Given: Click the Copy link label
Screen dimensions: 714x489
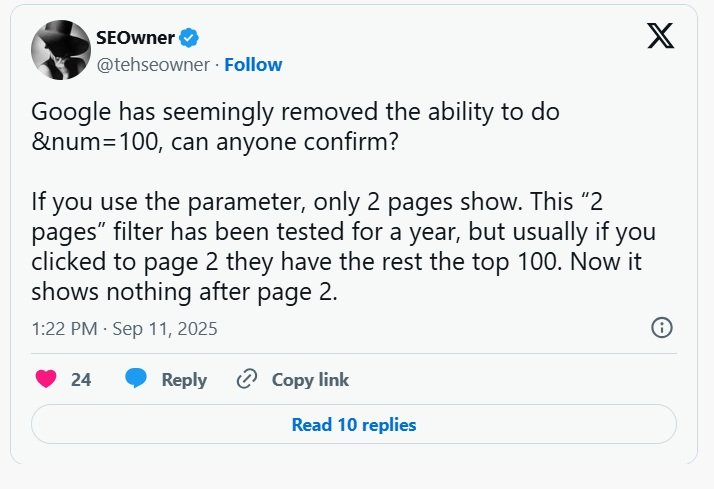Looking at the screenshot, I should pos(310,379).
